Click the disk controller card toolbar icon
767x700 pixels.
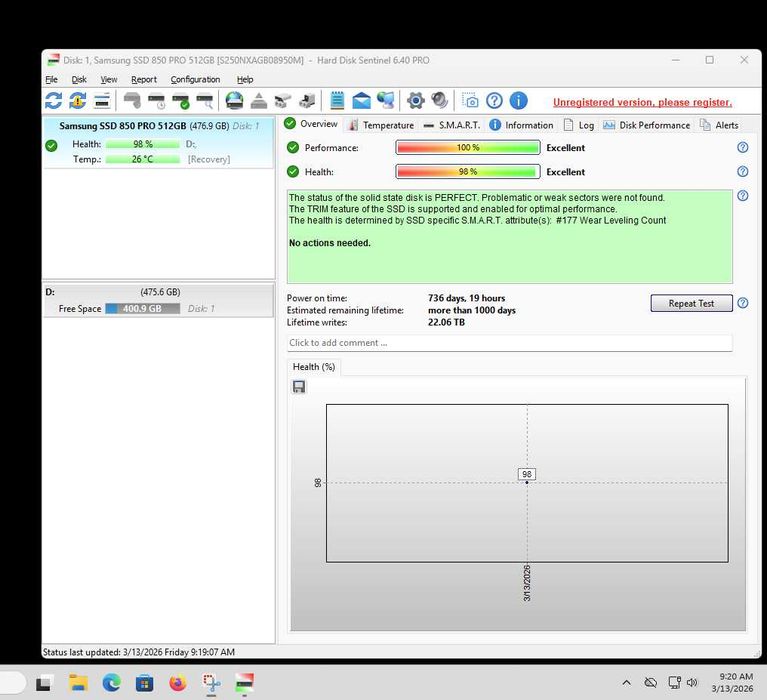point(283,101)
